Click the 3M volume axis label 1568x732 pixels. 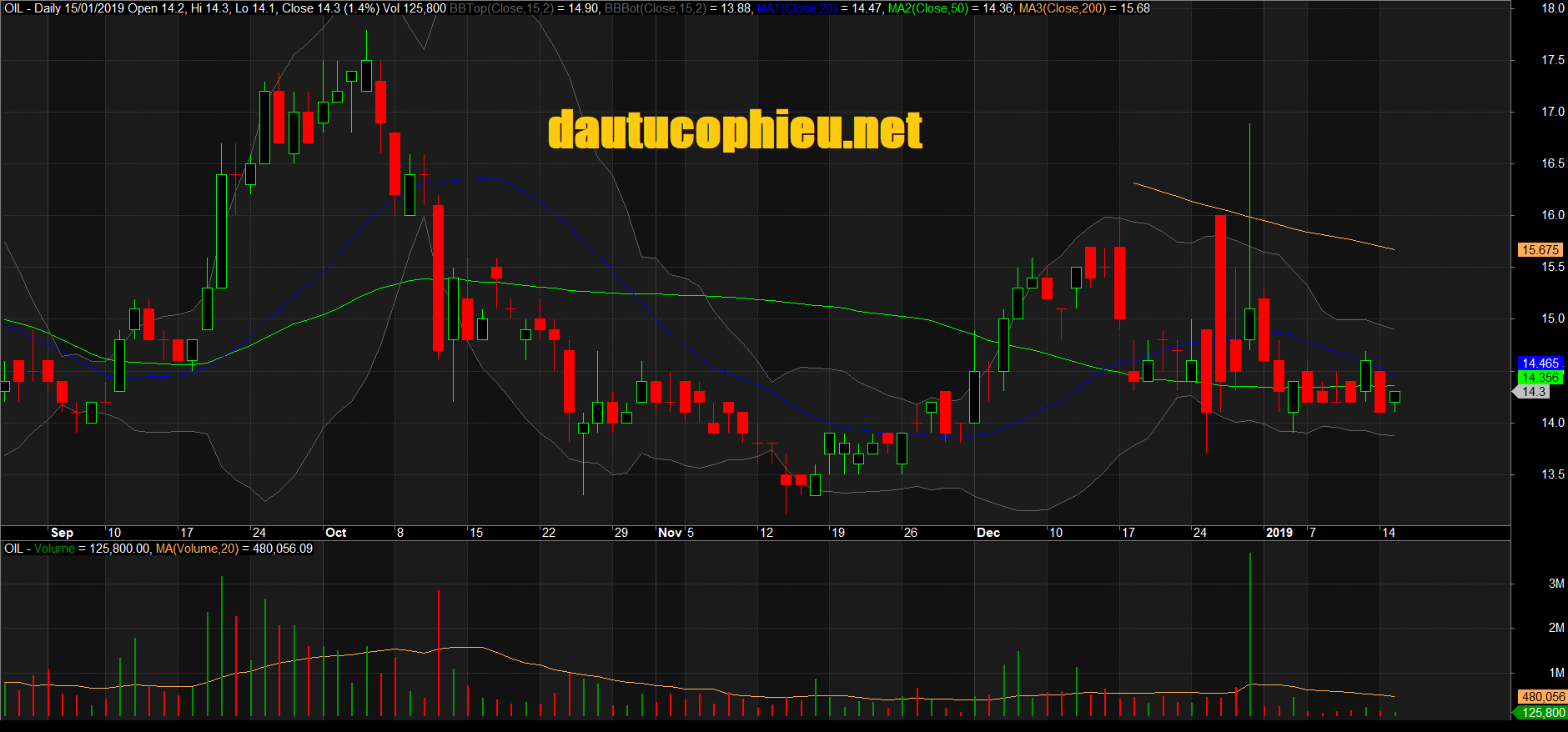[1556, 584]
